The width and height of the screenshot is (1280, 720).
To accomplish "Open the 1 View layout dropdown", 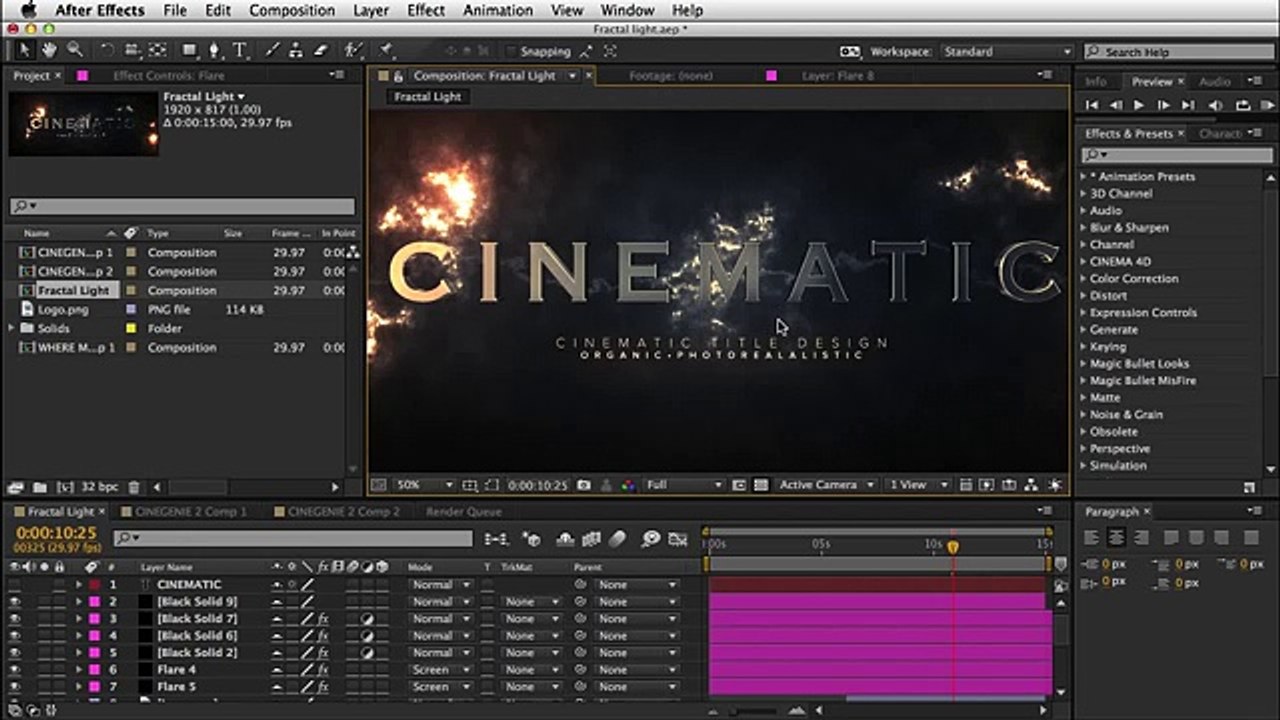I will 918,485.
